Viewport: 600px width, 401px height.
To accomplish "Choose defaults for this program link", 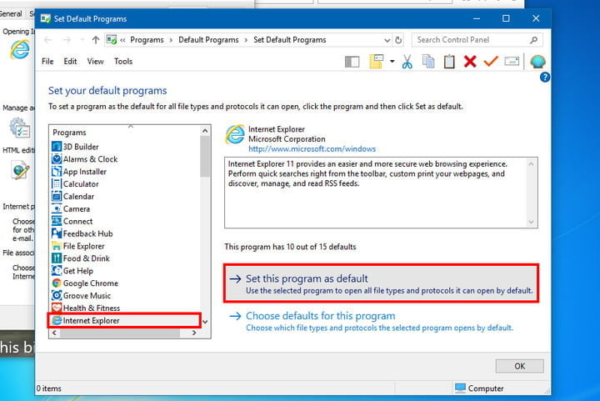I will click(320, 316).
